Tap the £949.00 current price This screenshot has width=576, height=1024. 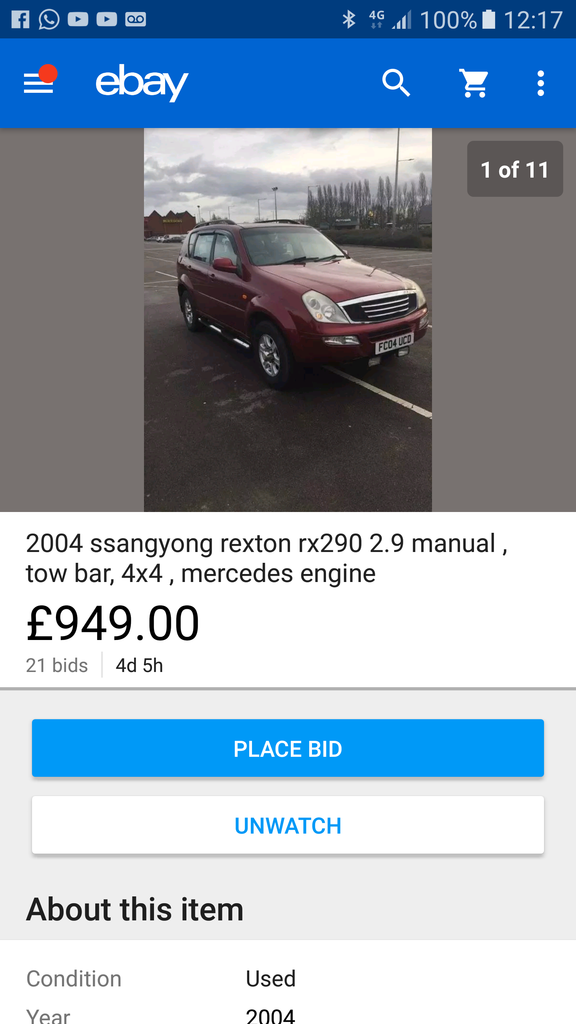112,623
